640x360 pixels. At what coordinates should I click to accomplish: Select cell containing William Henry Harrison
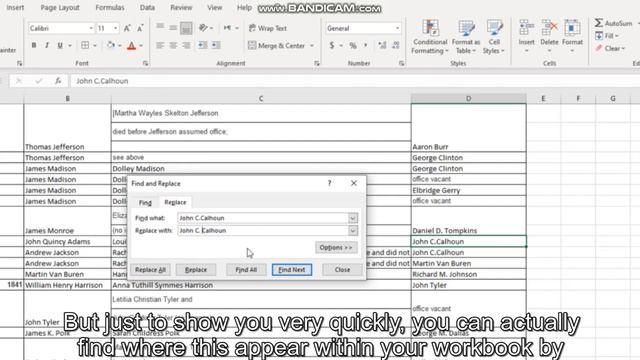point(67,285)
